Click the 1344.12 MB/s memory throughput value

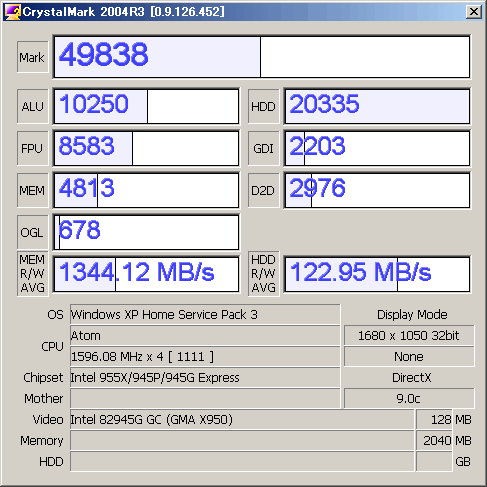coord(146,274)
